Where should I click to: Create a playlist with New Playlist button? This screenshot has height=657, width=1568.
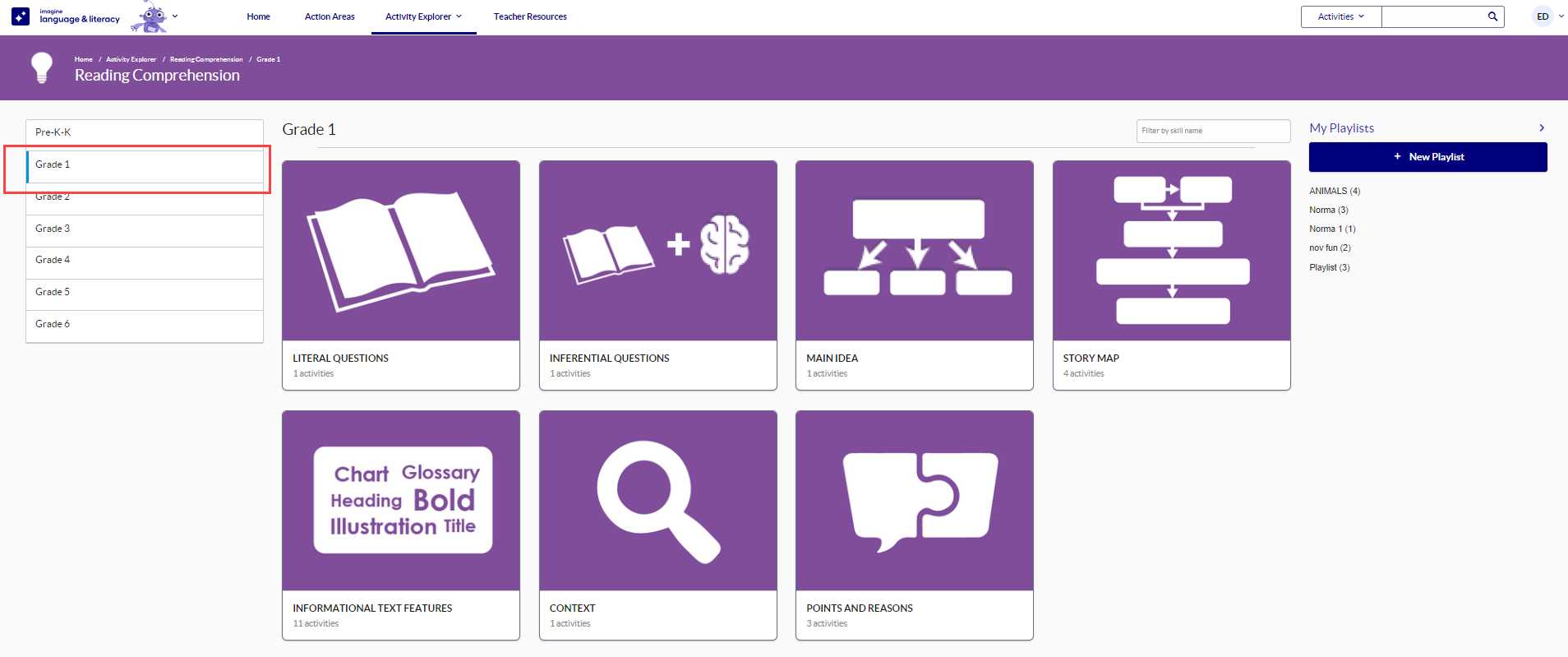[x=1427, y=157]
